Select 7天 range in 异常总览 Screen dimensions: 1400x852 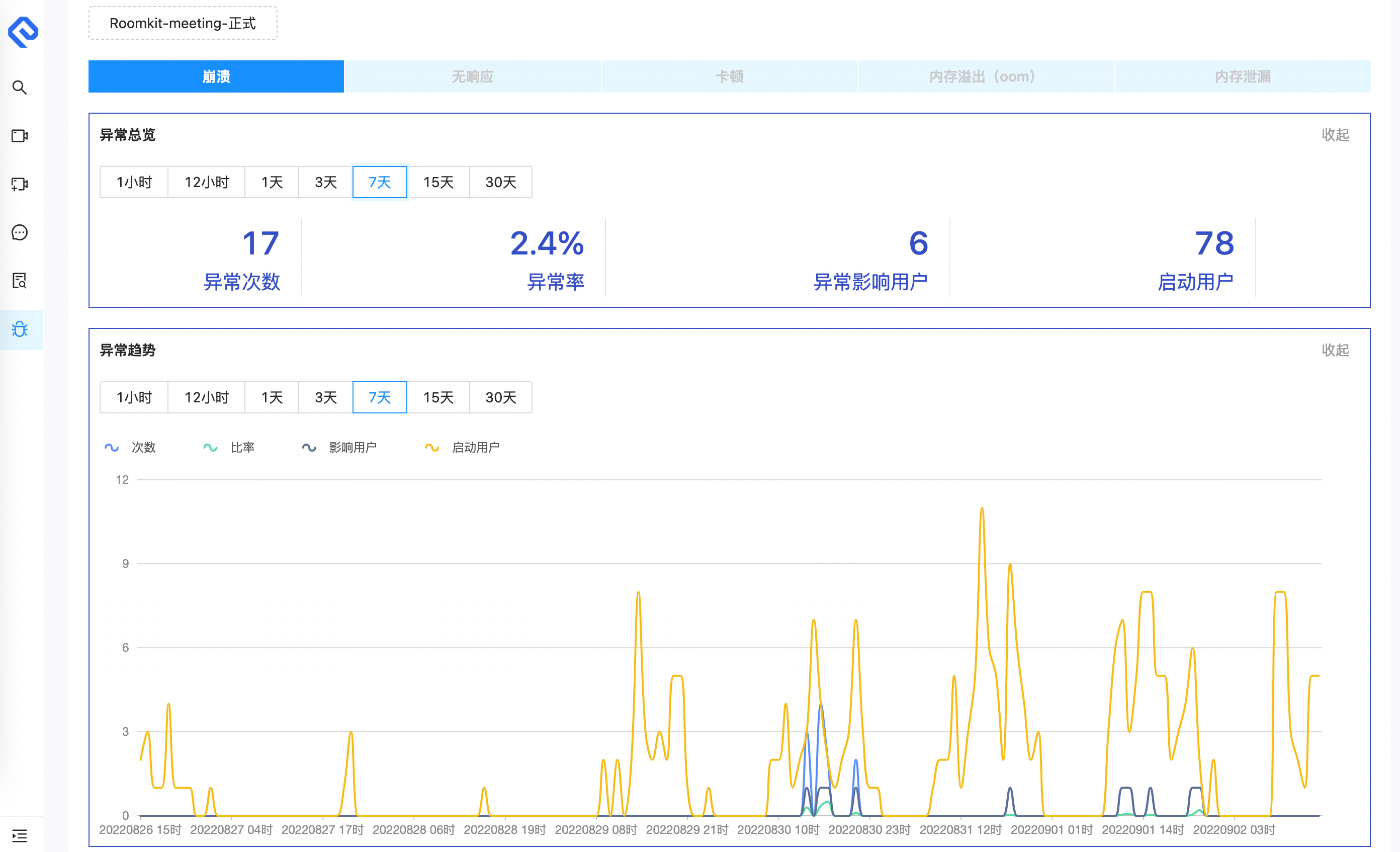tap(380, 182)
